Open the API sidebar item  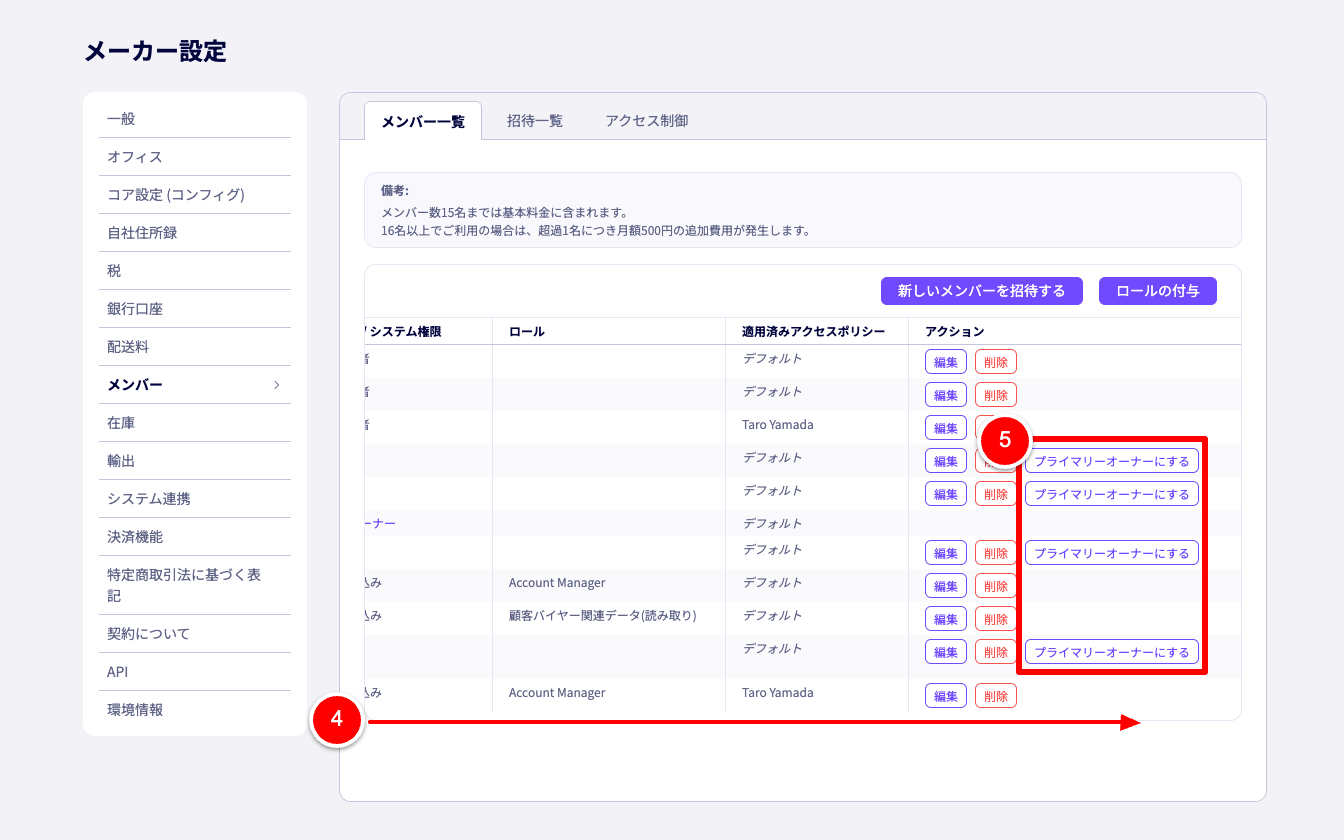click(118, 672)
